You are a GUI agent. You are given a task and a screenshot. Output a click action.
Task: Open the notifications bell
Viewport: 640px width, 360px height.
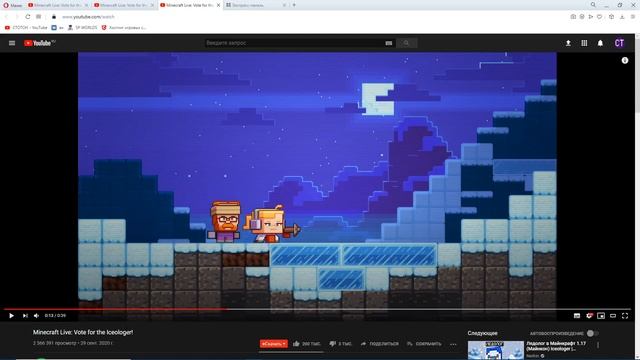click(600, 43)
